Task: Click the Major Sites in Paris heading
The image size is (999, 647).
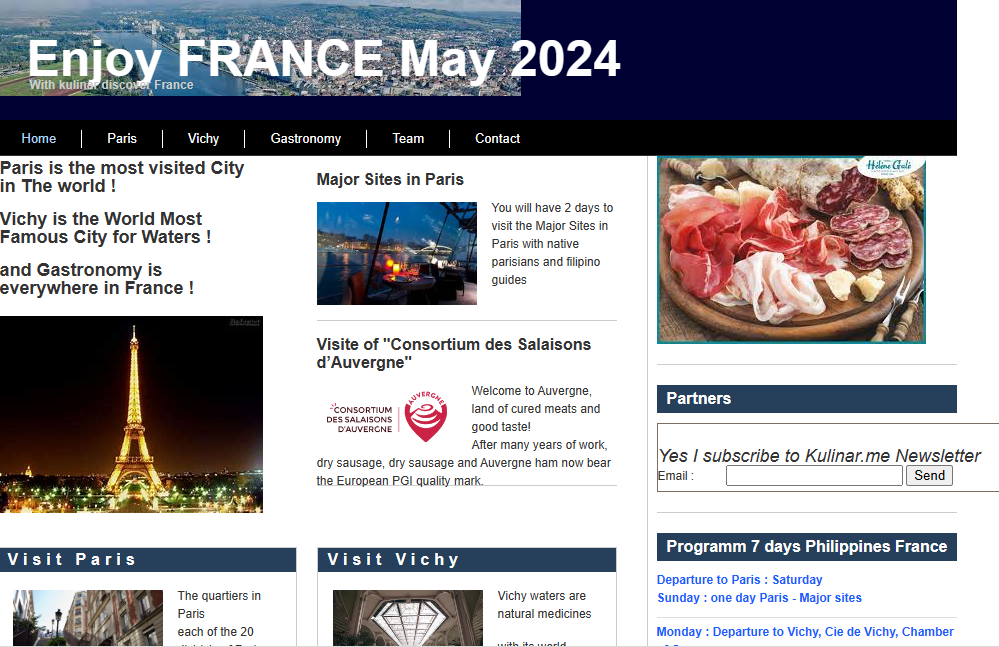Action: pos(390,180)
